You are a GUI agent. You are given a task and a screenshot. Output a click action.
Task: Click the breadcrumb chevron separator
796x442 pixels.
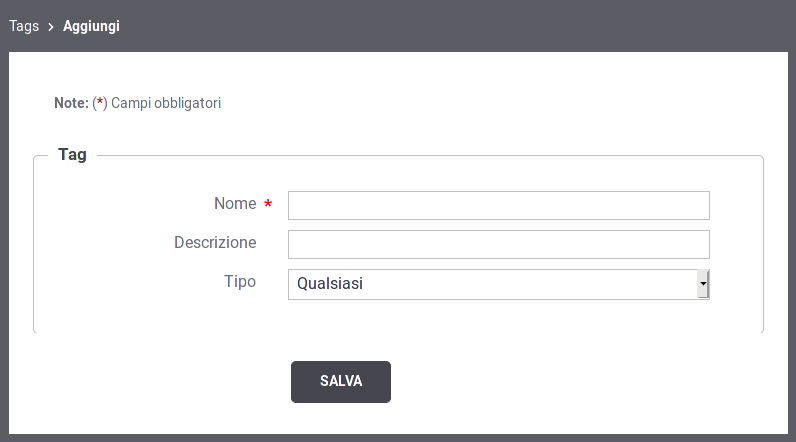pyautogui.click(x=51, y=27)
